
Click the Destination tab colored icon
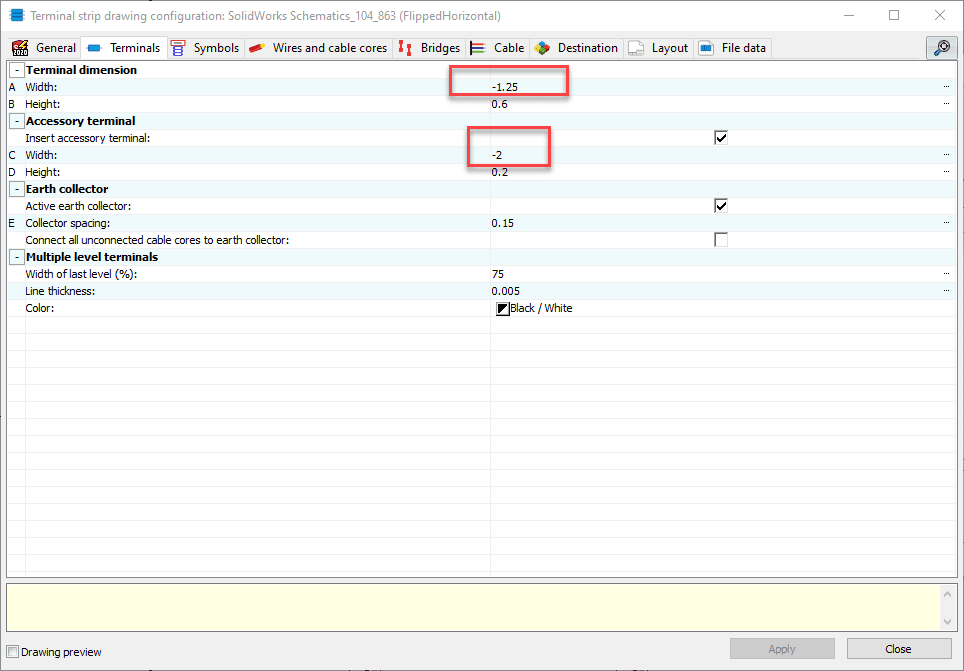[542, 48]
